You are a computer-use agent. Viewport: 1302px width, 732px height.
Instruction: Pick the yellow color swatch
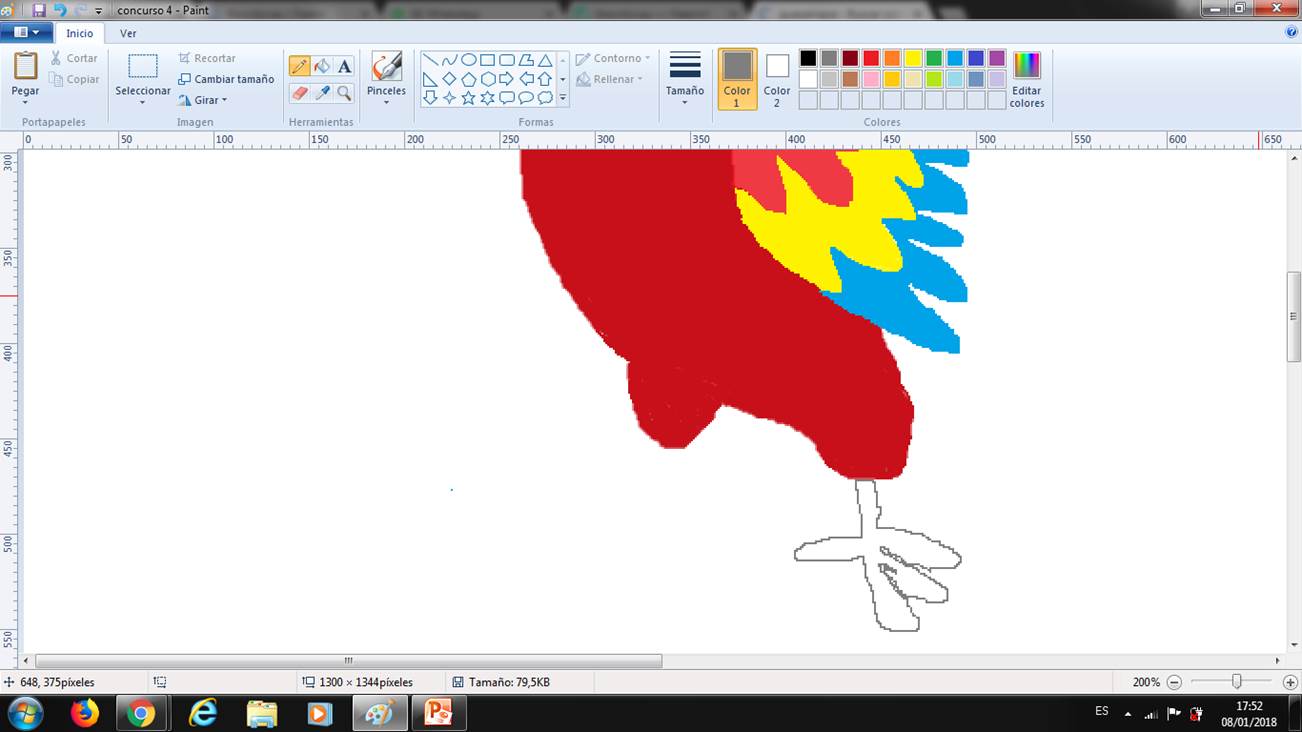[x=913, y=58]
